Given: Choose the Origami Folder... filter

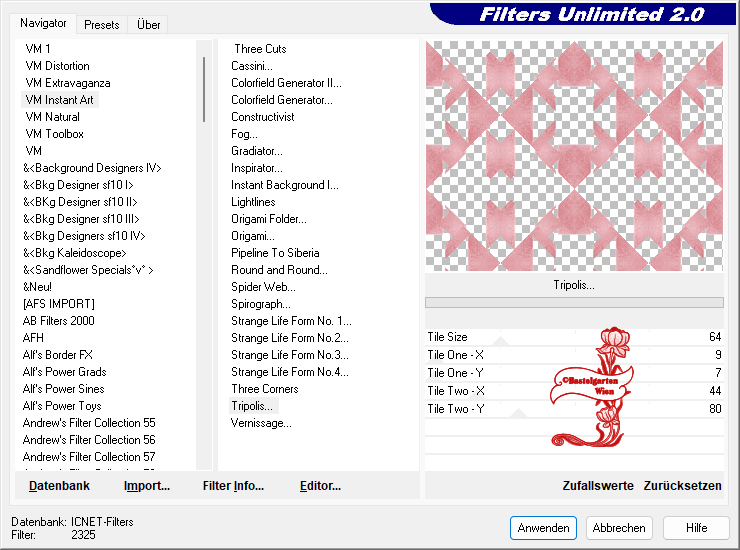Looking at the screenshot, I should (269, 219).
